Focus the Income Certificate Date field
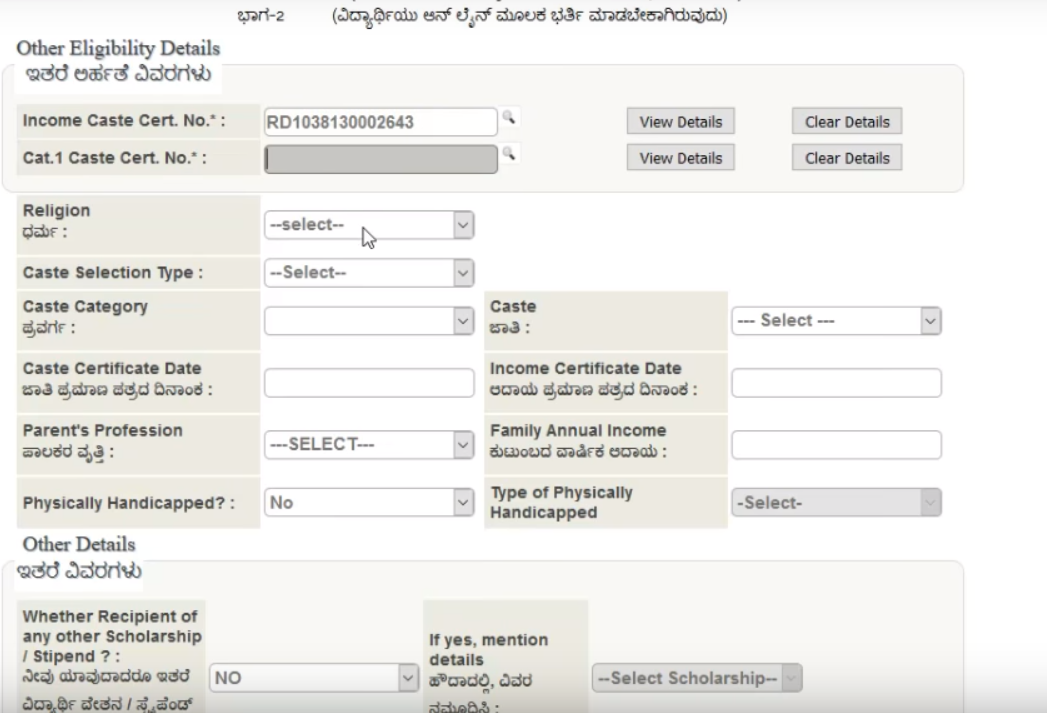Image resolution: width=1047 pixels, height=713 pixels. pyautogui.click(x=836, y=382)
